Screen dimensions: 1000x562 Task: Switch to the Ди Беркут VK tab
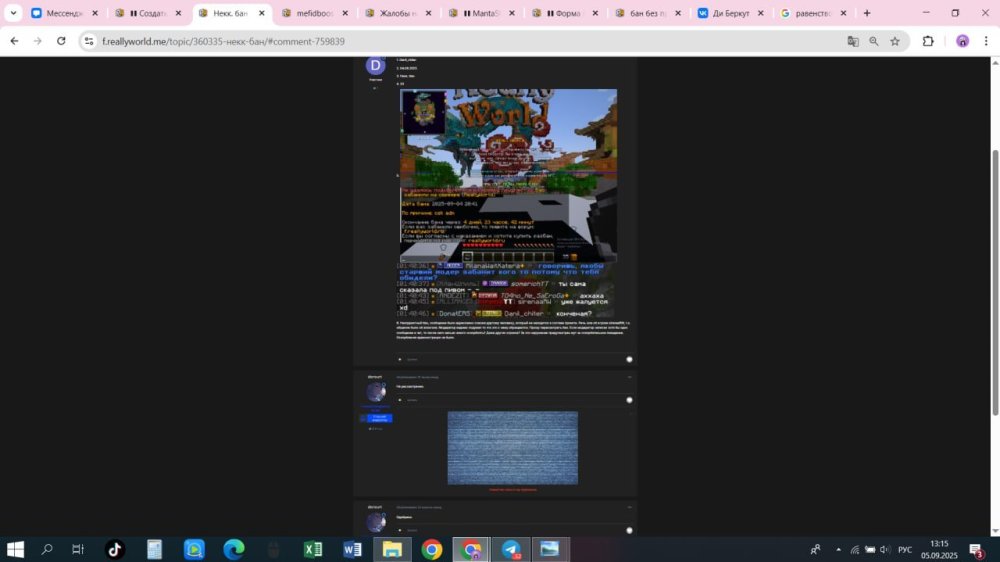(x=731, y=13)
